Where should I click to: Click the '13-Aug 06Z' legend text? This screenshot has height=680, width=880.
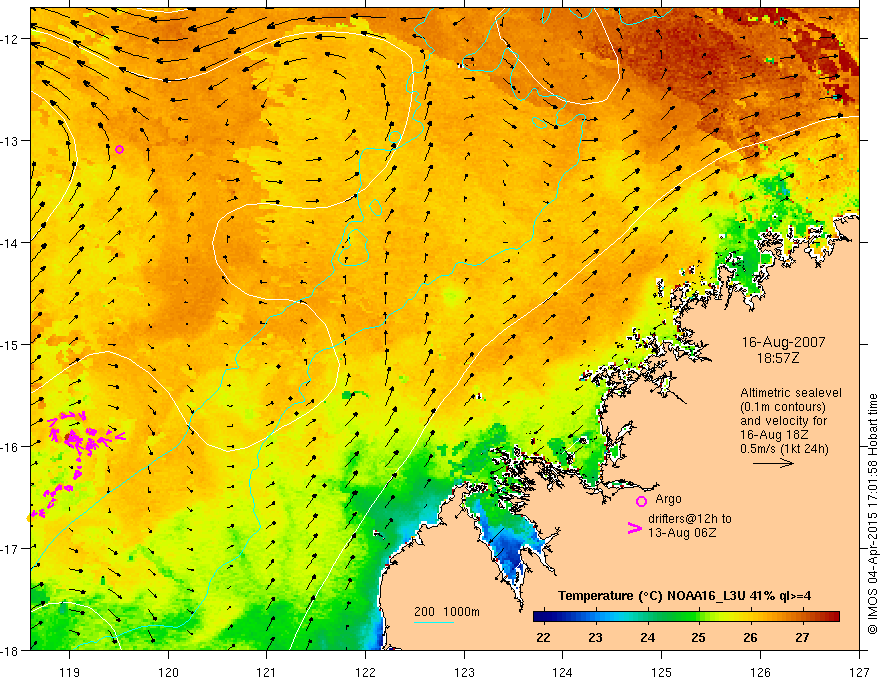[682, 533]
